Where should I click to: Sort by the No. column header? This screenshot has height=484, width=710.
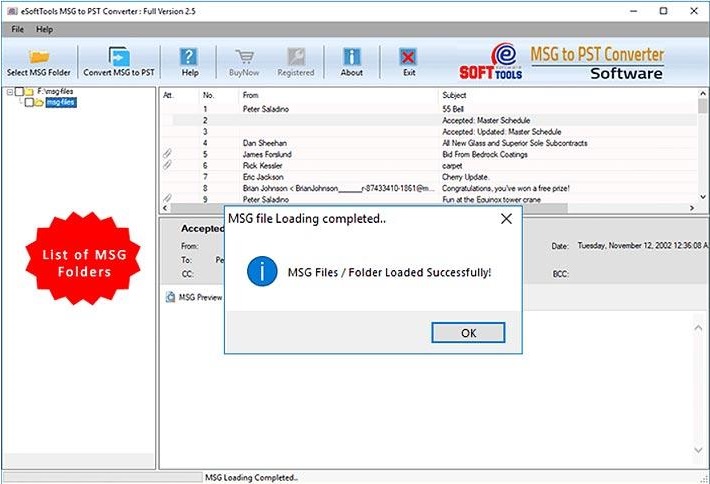(218, 95)
